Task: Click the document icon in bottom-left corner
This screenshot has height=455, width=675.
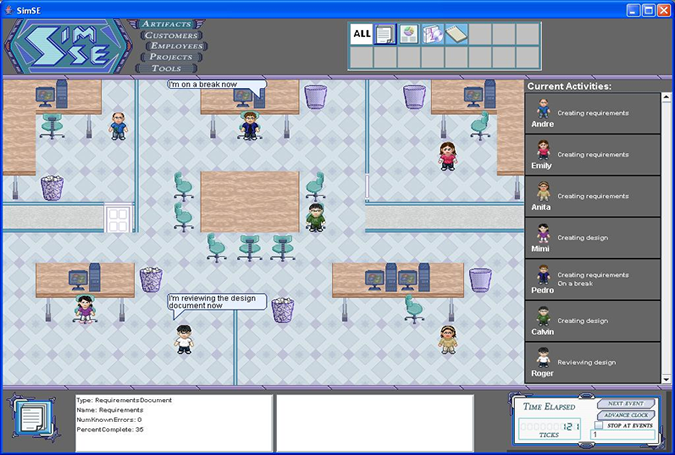Action: pyautogui.click(x=32, y=419)
